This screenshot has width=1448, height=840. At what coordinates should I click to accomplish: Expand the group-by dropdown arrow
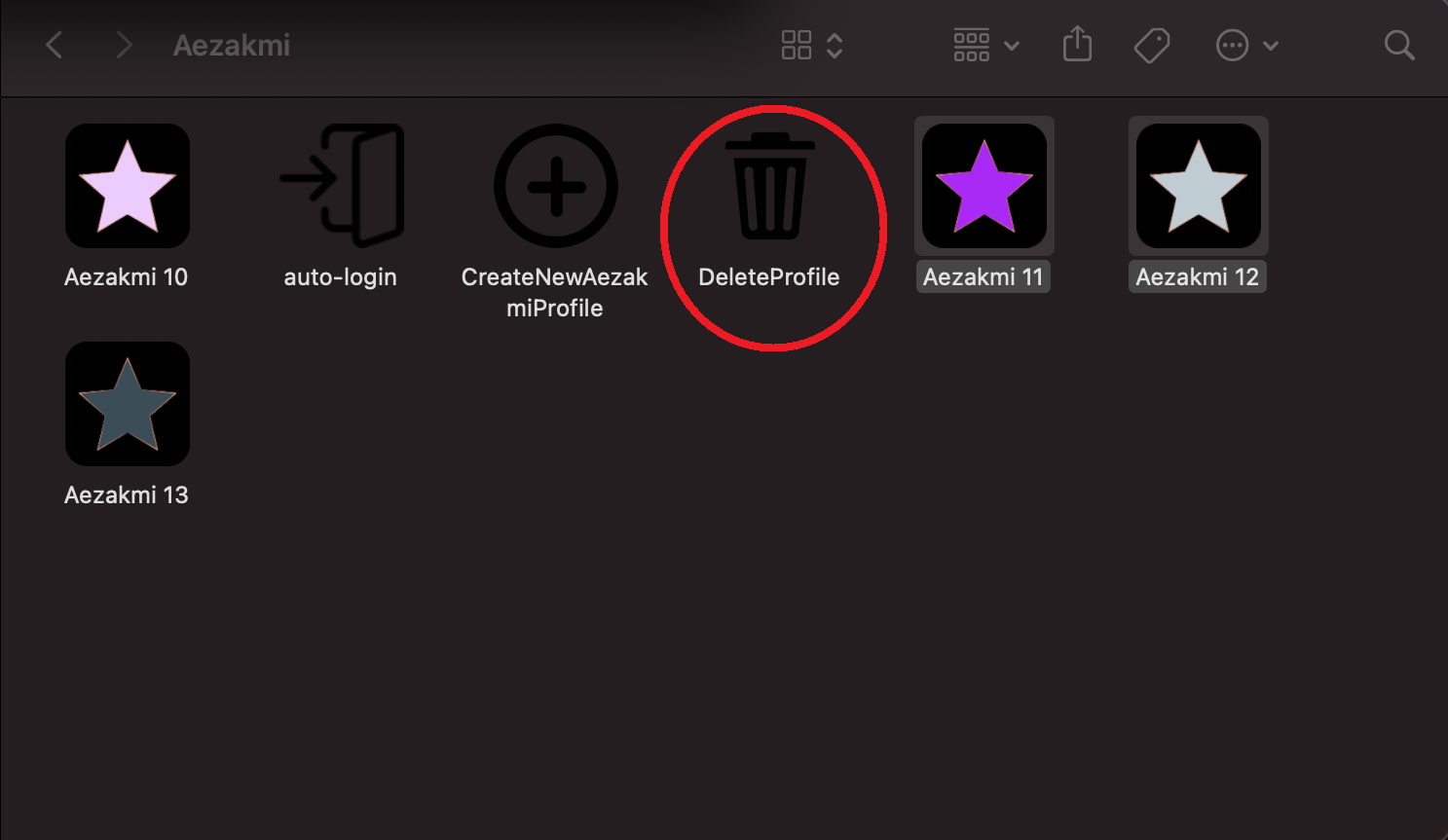[1012, 46]
